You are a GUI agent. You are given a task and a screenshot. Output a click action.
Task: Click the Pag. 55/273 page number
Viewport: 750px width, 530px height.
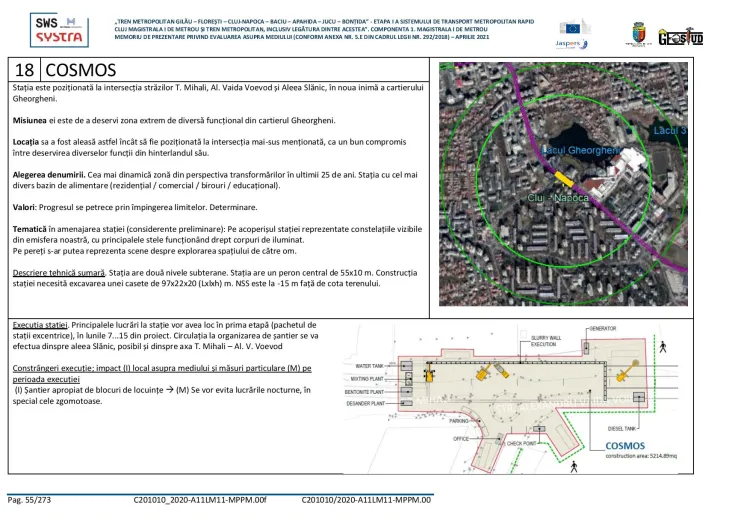(x=34, y=498)
